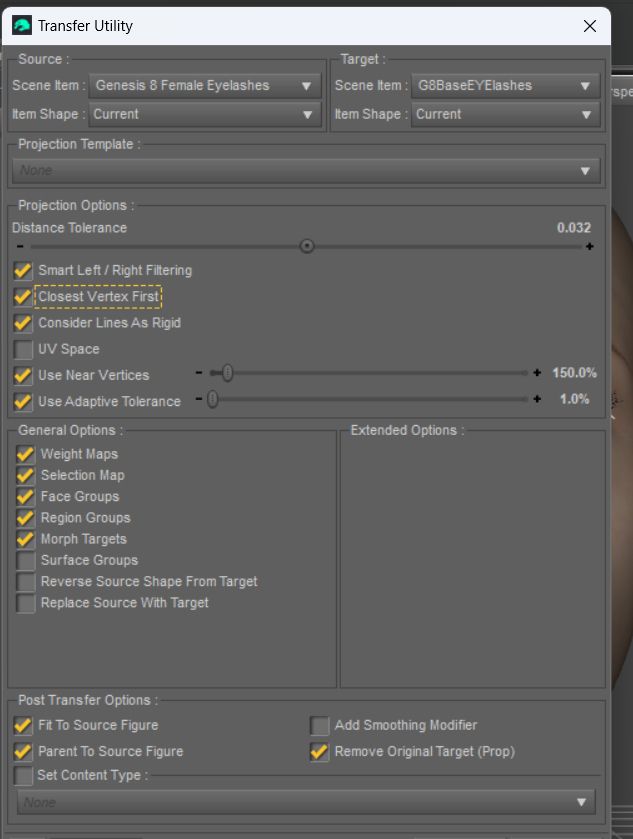The width and height of the screenshot is (633, 839).
Task: Click the 1.0% adaptive tolerance value
Action: [575, 399]
